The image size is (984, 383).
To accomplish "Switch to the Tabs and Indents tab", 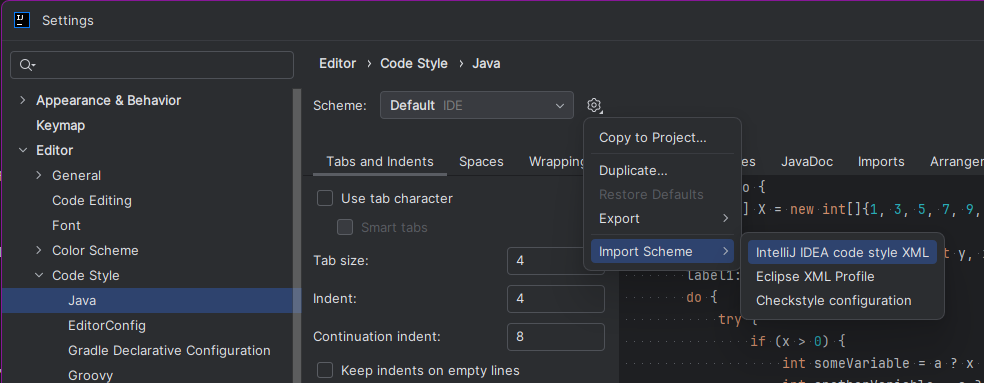I will click(380, 161).
